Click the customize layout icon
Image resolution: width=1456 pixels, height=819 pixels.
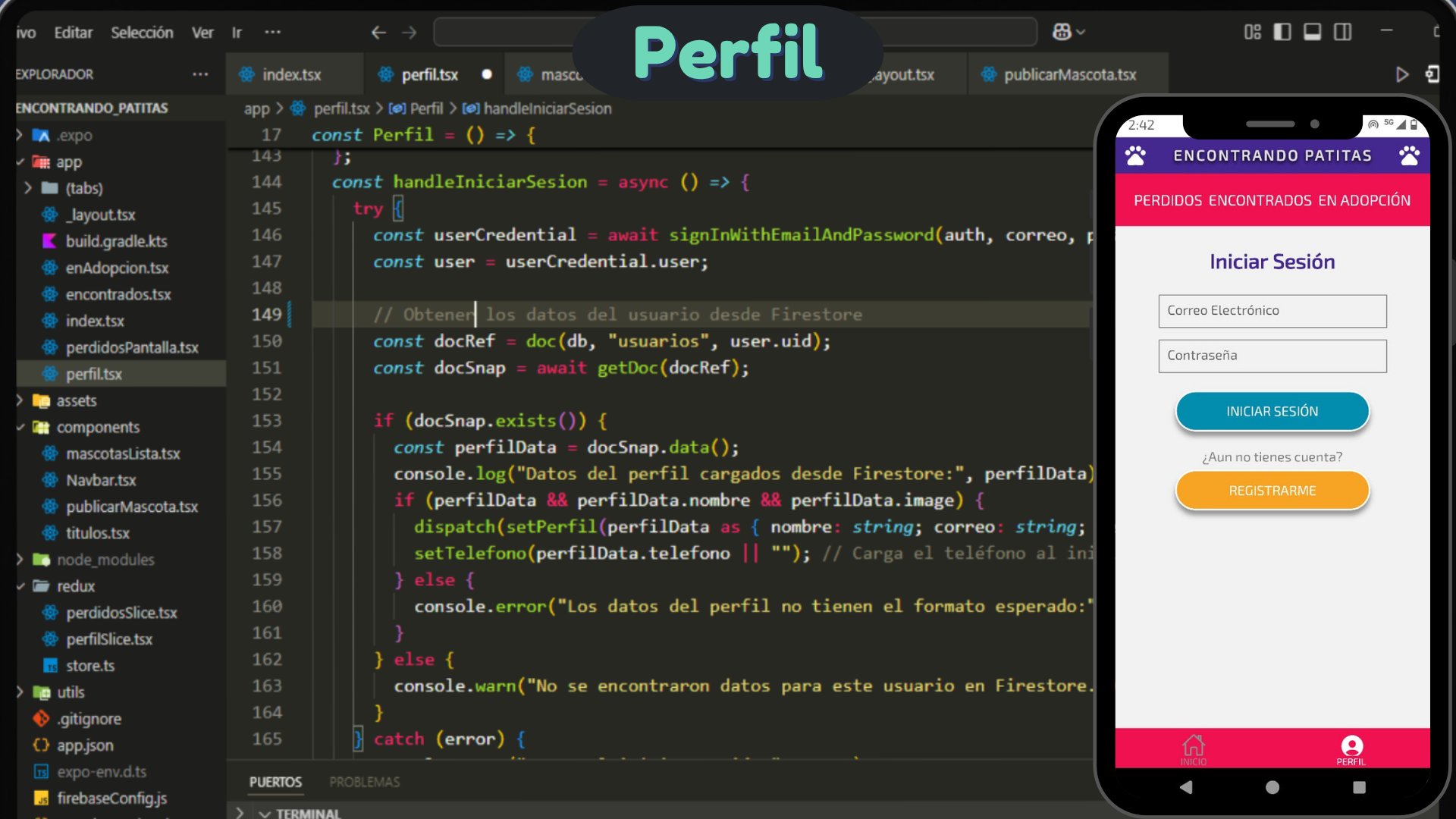(1252, 32)
